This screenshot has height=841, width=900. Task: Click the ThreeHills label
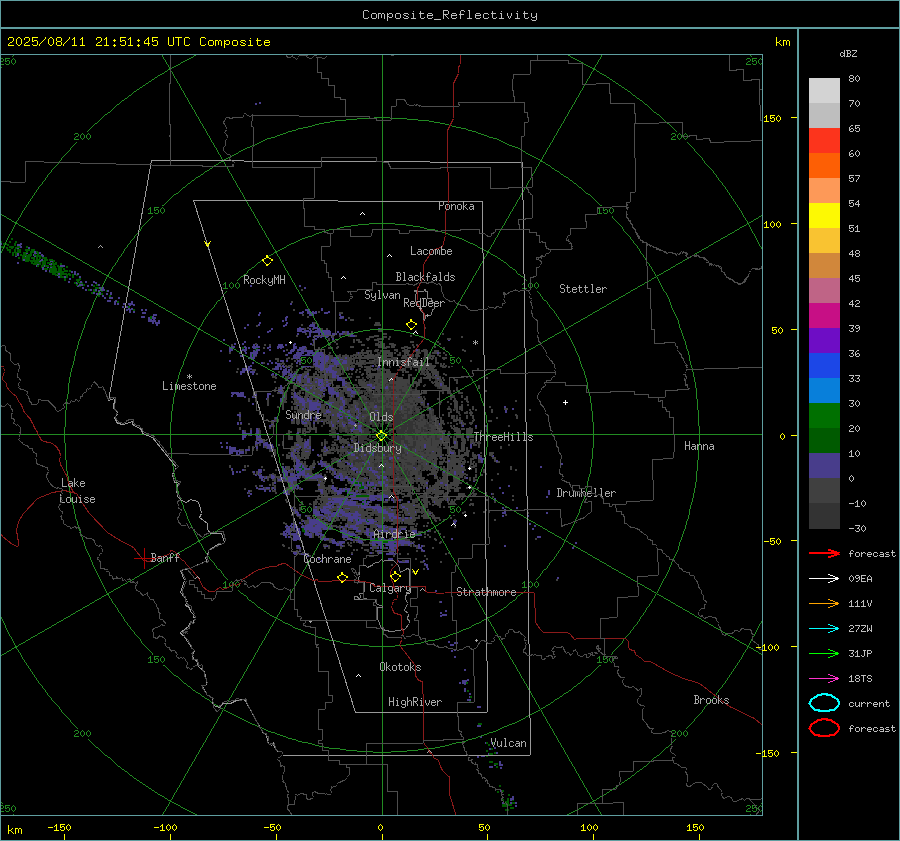pos(503,437)
